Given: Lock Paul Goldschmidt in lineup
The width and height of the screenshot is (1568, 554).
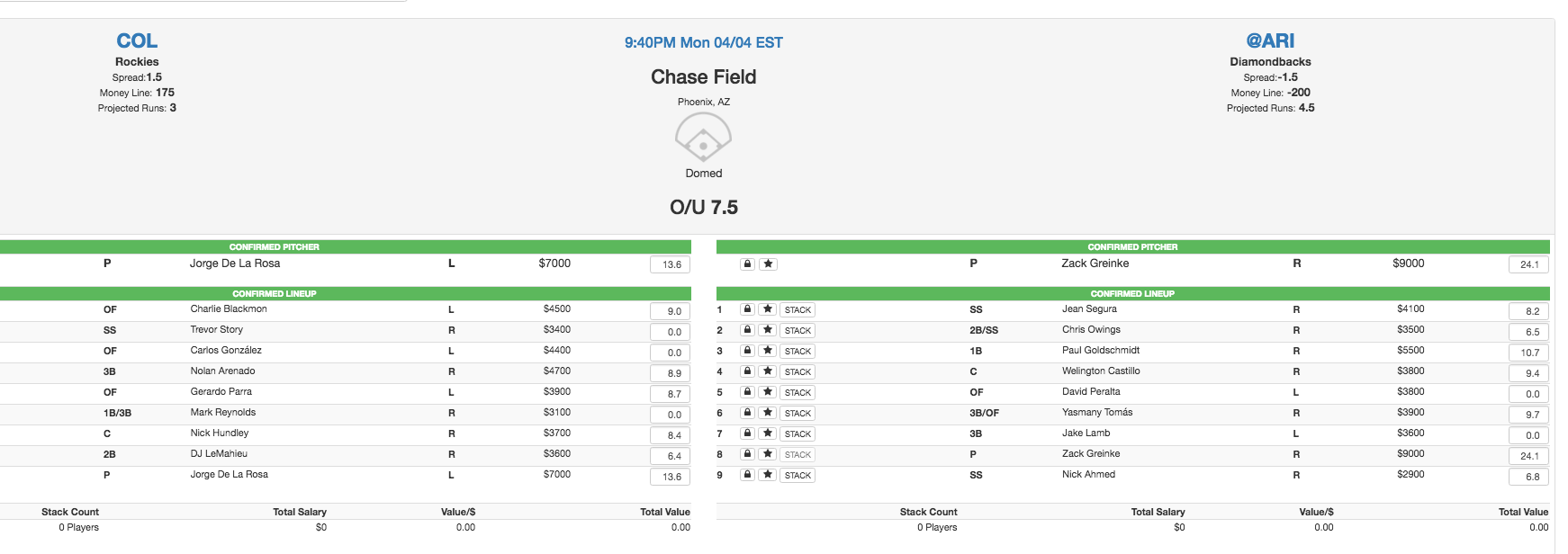Looking at the screenshot, I should click(747, 351).
